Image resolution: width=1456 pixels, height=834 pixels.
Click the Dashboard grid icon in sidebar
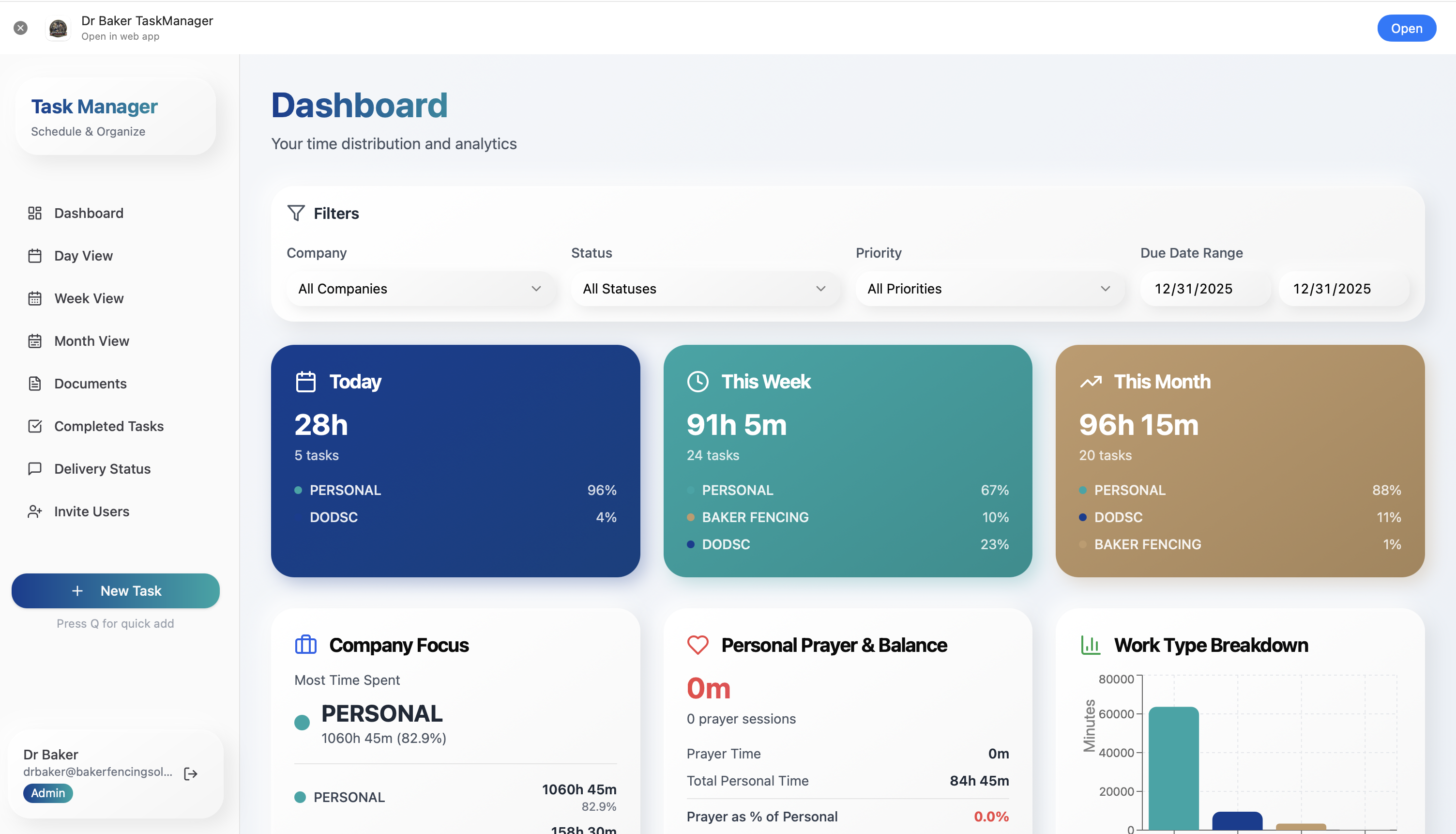35,213
